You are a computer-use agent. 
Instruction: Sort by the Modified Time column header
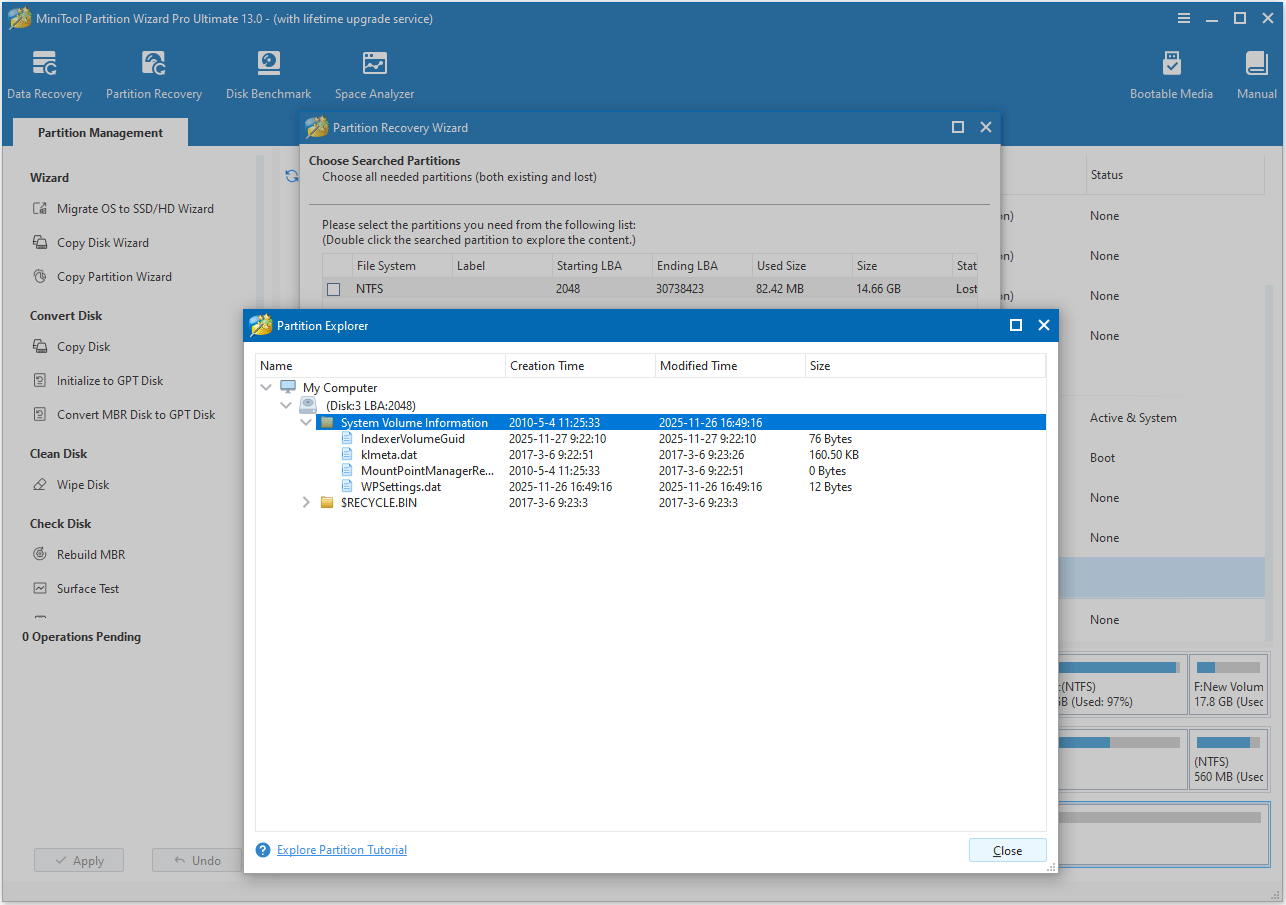pyautogui.click(x=730, y=366)
